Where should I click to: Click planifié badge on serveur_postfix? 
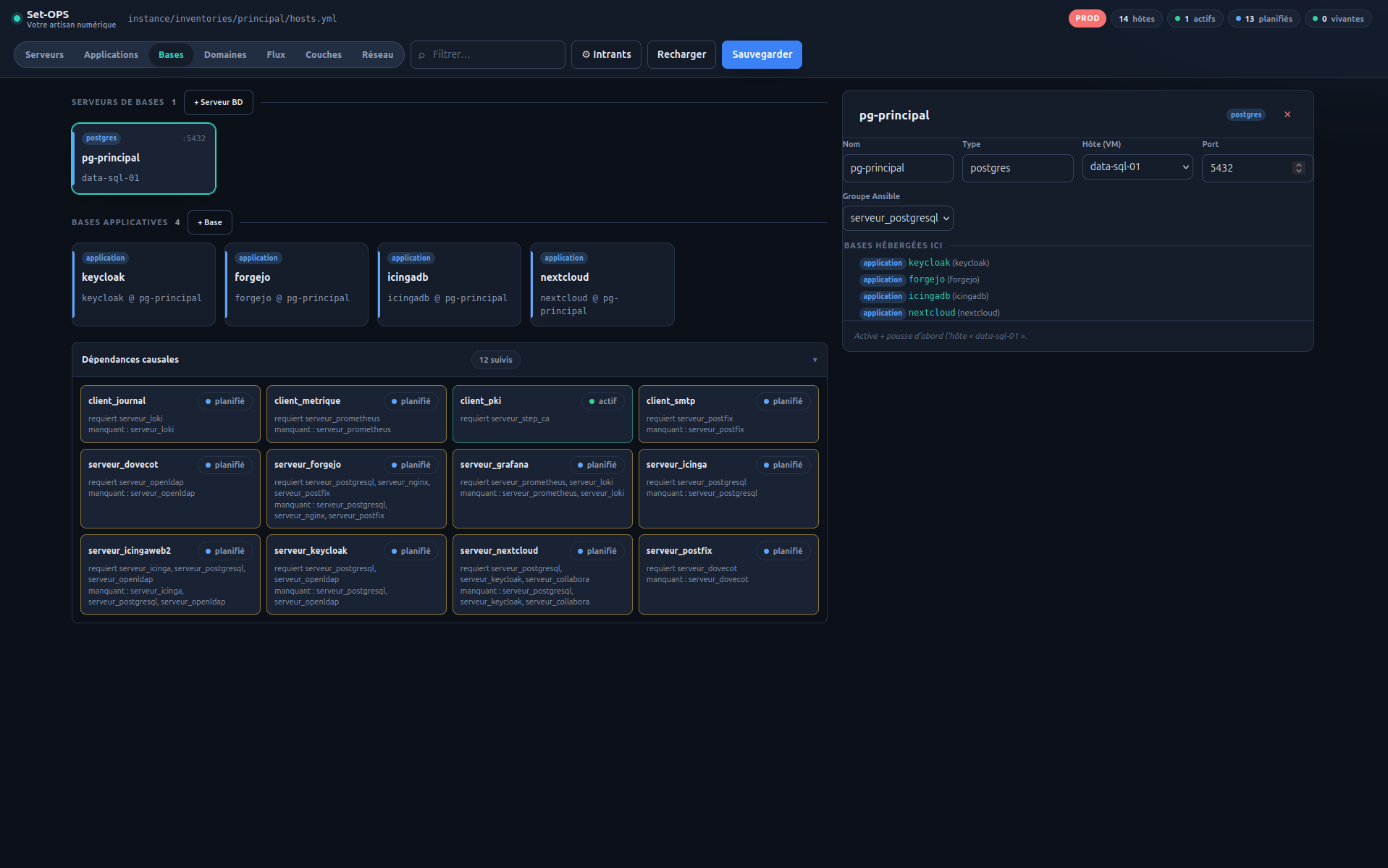click(783, 551)
